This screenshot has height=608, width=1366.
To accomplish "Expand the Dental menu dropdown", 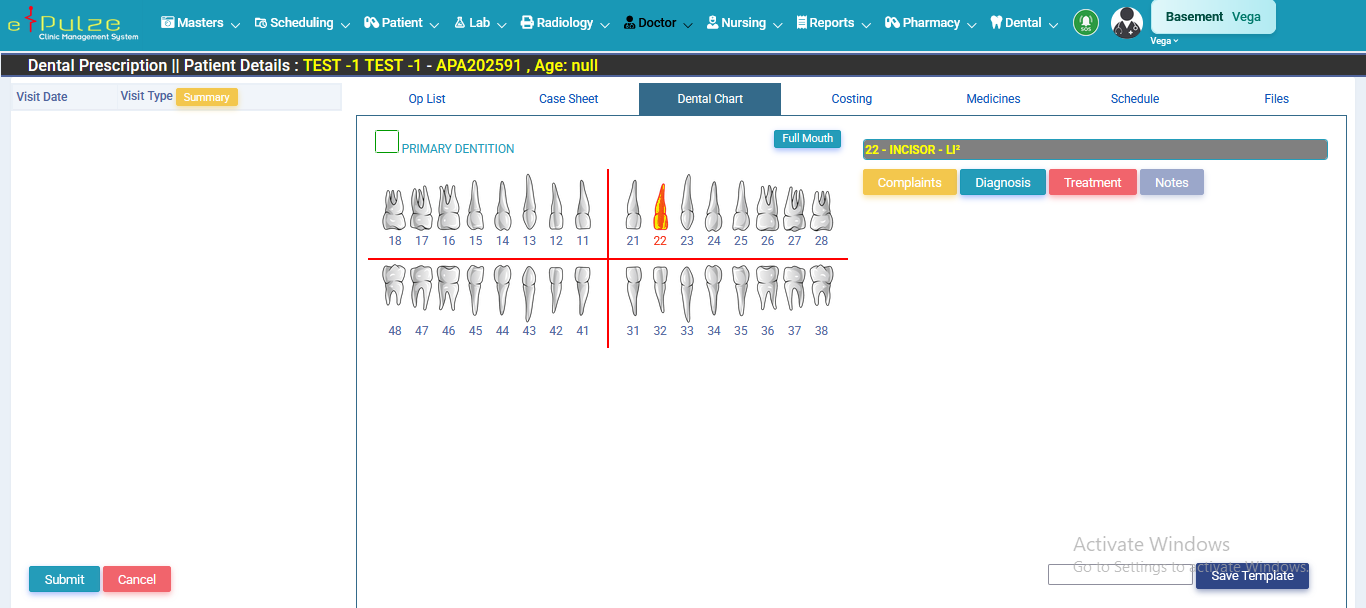I will [x=1024, y=23].
